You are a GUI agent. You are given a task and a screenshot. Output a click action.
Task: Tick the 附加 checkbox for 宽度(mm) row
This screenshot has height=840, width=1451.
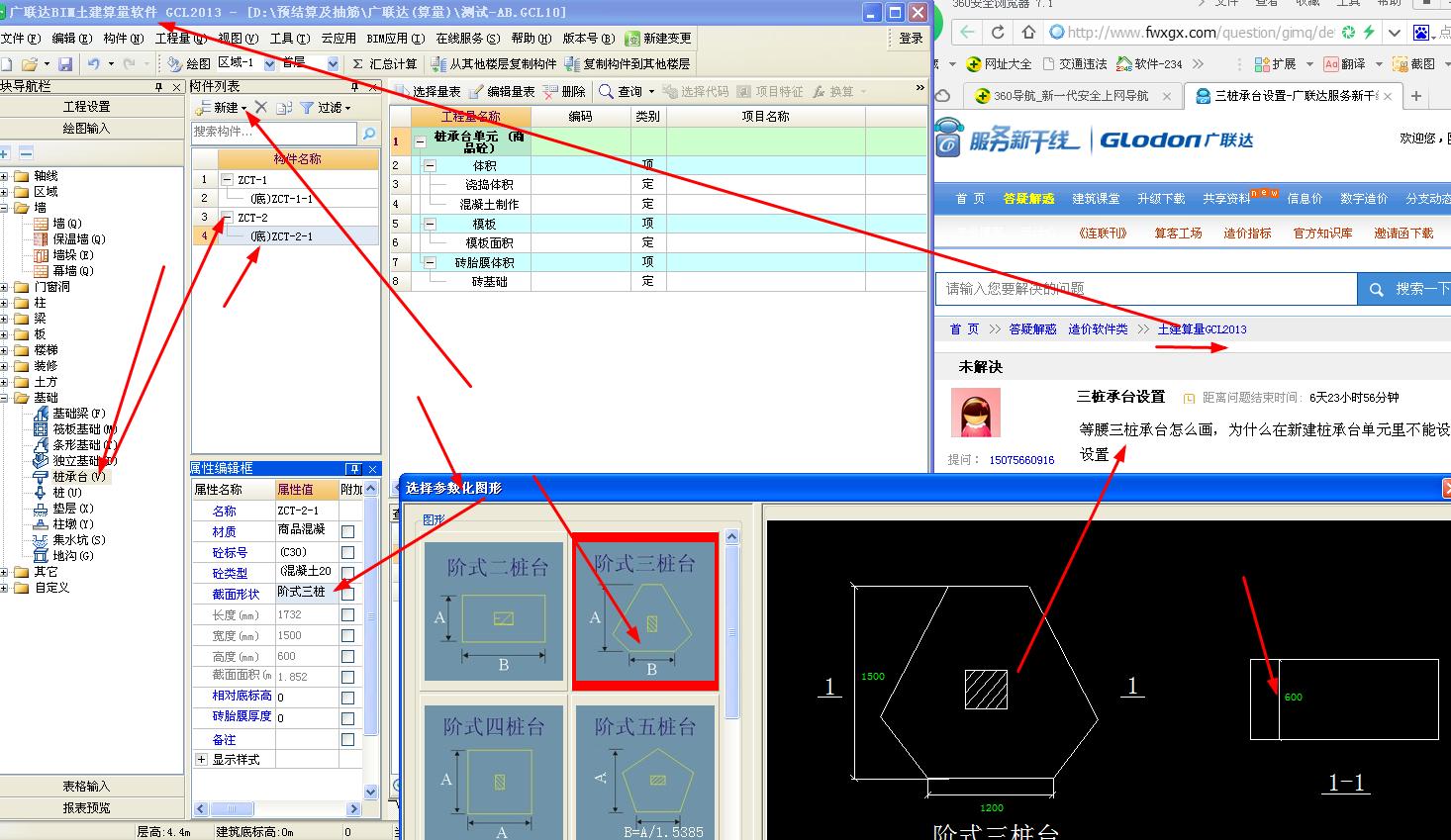coord(347,635)
